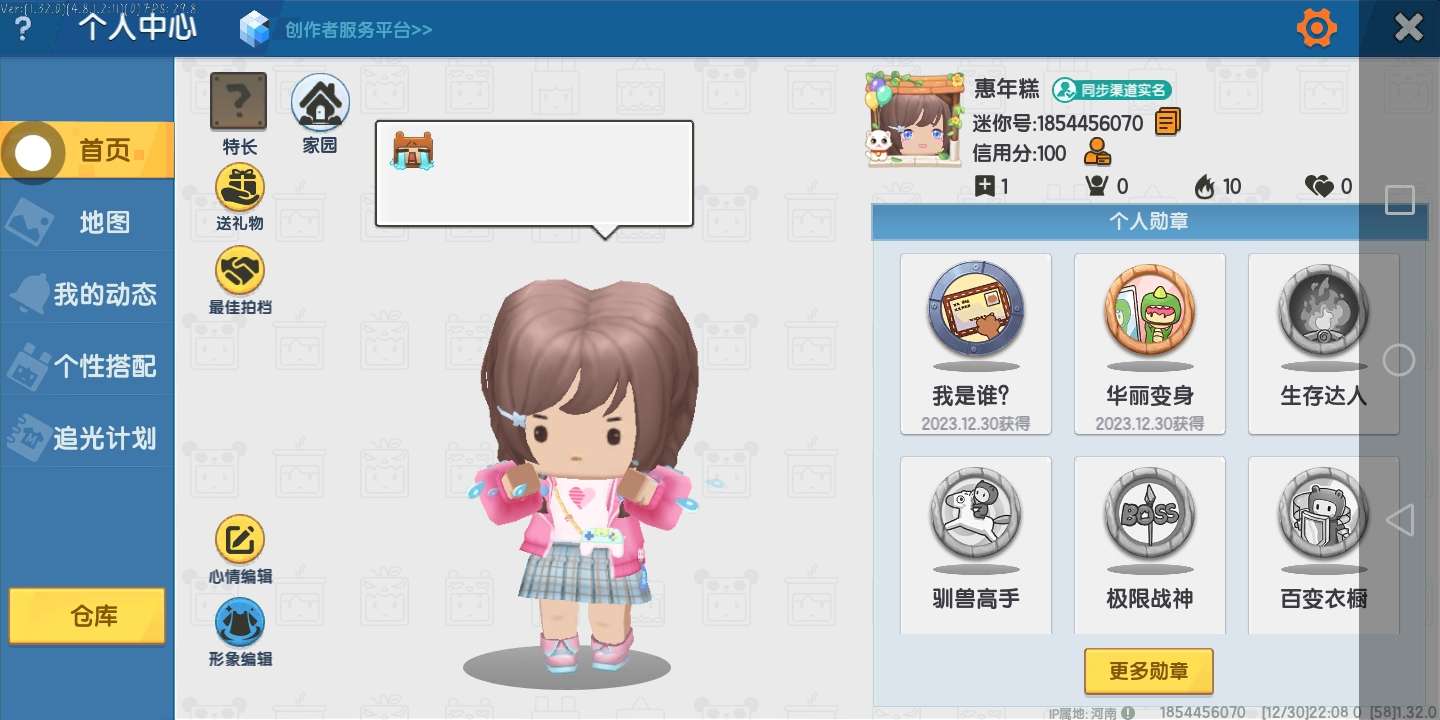This screenshot has width=1440, height=720.
Task: Click the player avatar portrait
Action: coord(911,120)
